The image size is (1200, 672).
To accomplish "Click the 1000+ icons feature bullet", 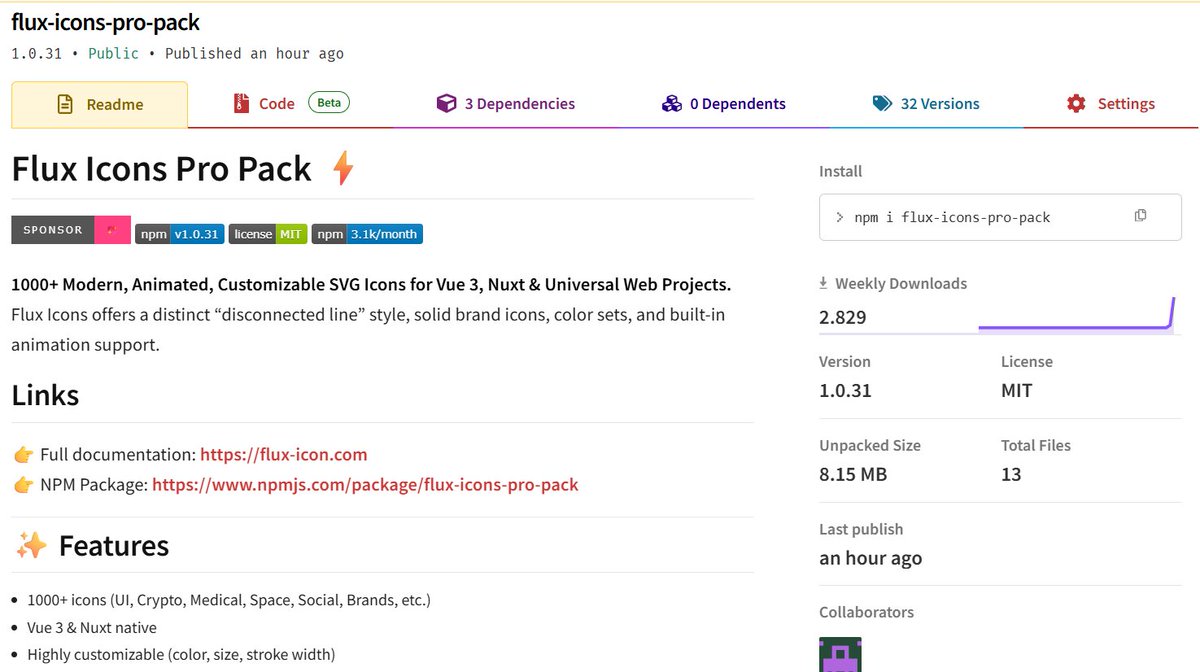I will (x=229, y=601).
